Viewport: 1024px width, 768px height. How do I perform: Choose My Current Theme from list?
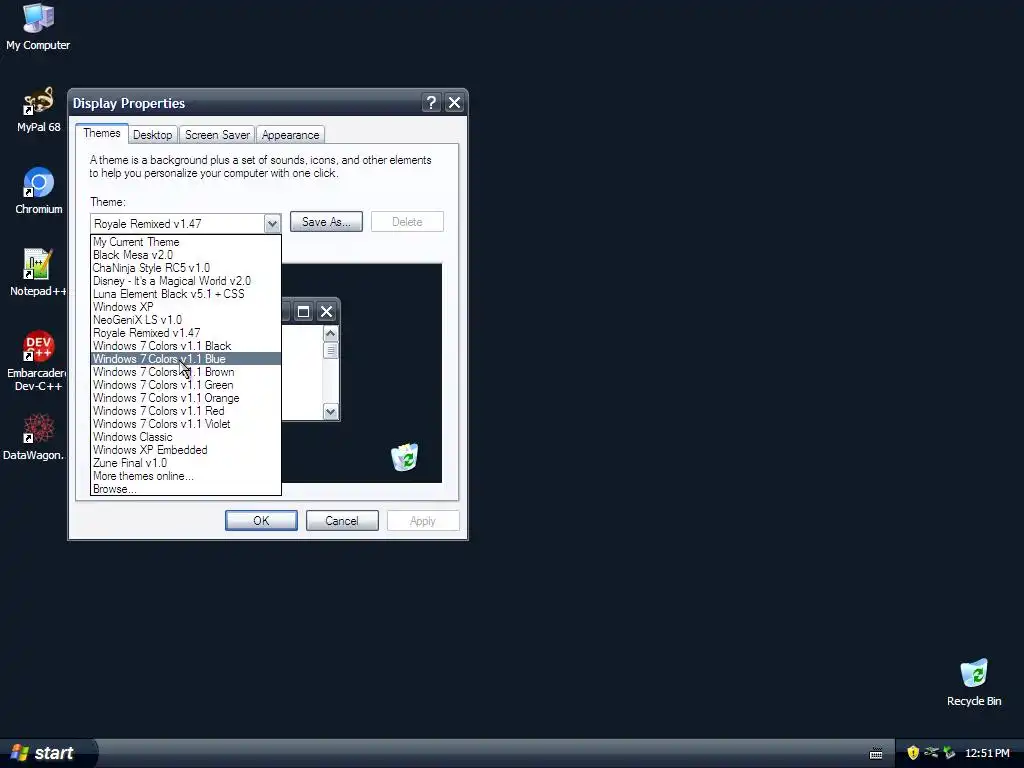coord(186,242)
